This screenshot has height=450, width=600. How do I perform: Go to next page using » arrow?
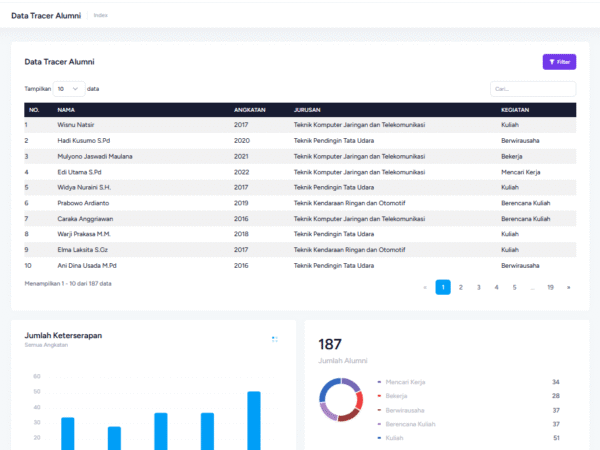tap(569, 287)
